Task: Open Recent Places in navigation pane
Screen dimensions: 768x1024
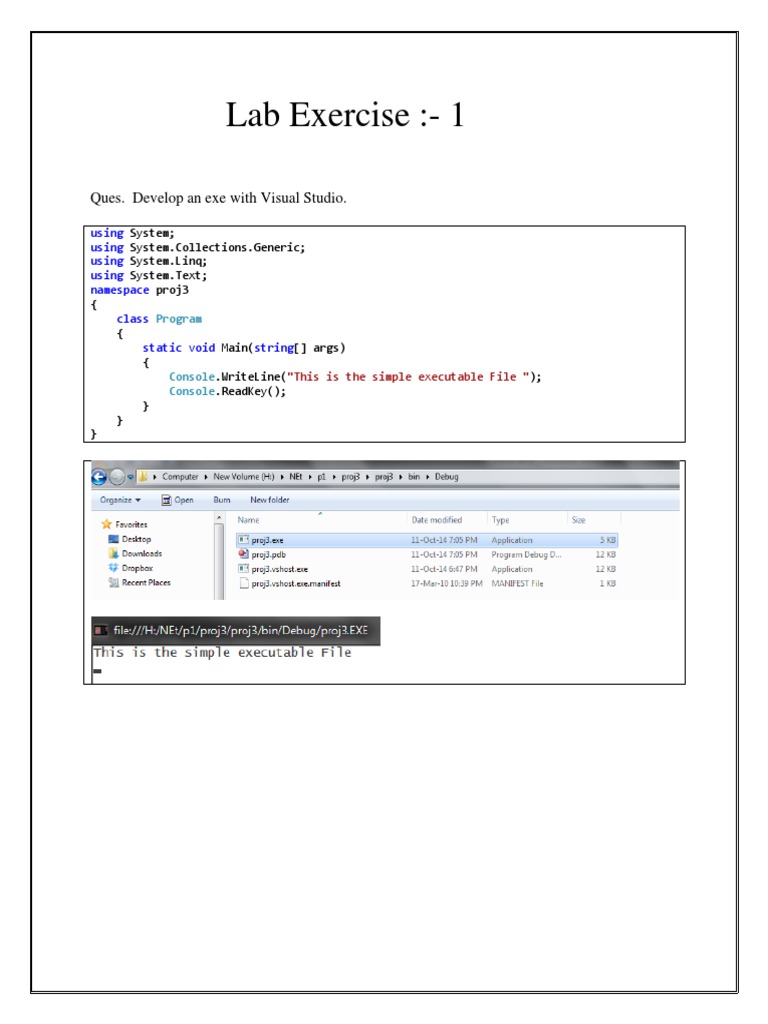Action: (x=146, y=583)
